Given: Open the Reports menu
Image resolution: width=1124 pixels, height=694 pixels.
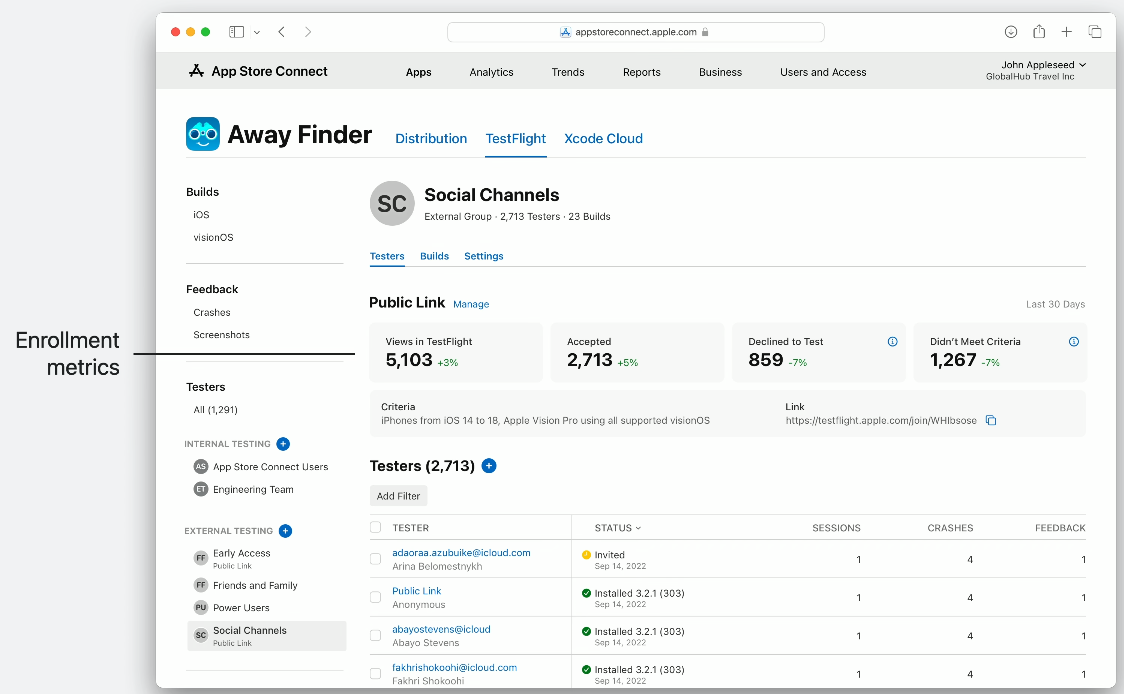Looking at the screenshot, I should [x=642, y=72].
